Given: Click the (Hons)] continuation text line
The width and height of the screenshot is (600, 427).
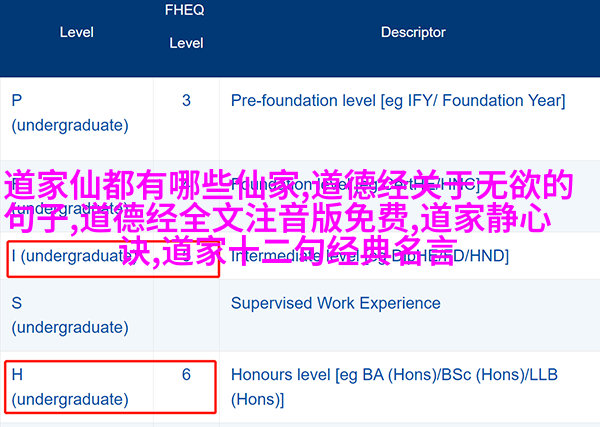Looking at the screenshot, I should [258, 399].
